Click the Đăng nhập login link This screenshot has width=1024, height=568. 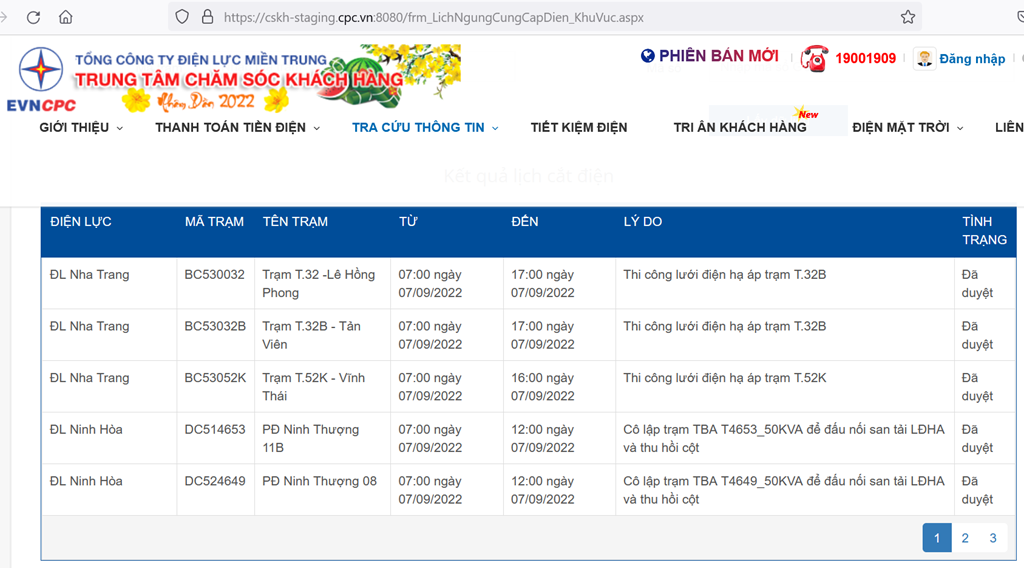click(972, 59)
